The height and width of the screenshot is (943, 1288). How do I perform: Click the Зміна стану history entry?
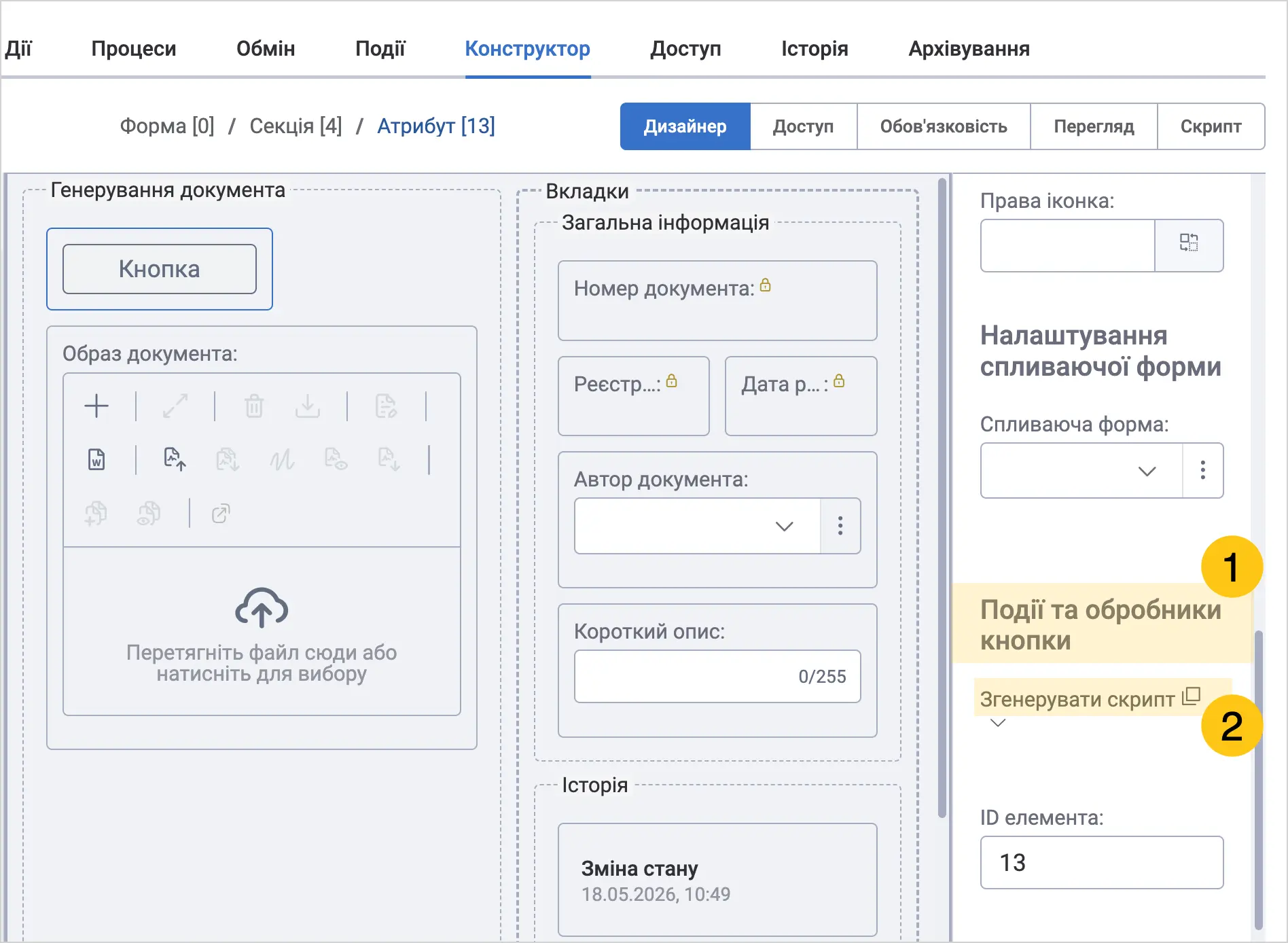(717, 880)
